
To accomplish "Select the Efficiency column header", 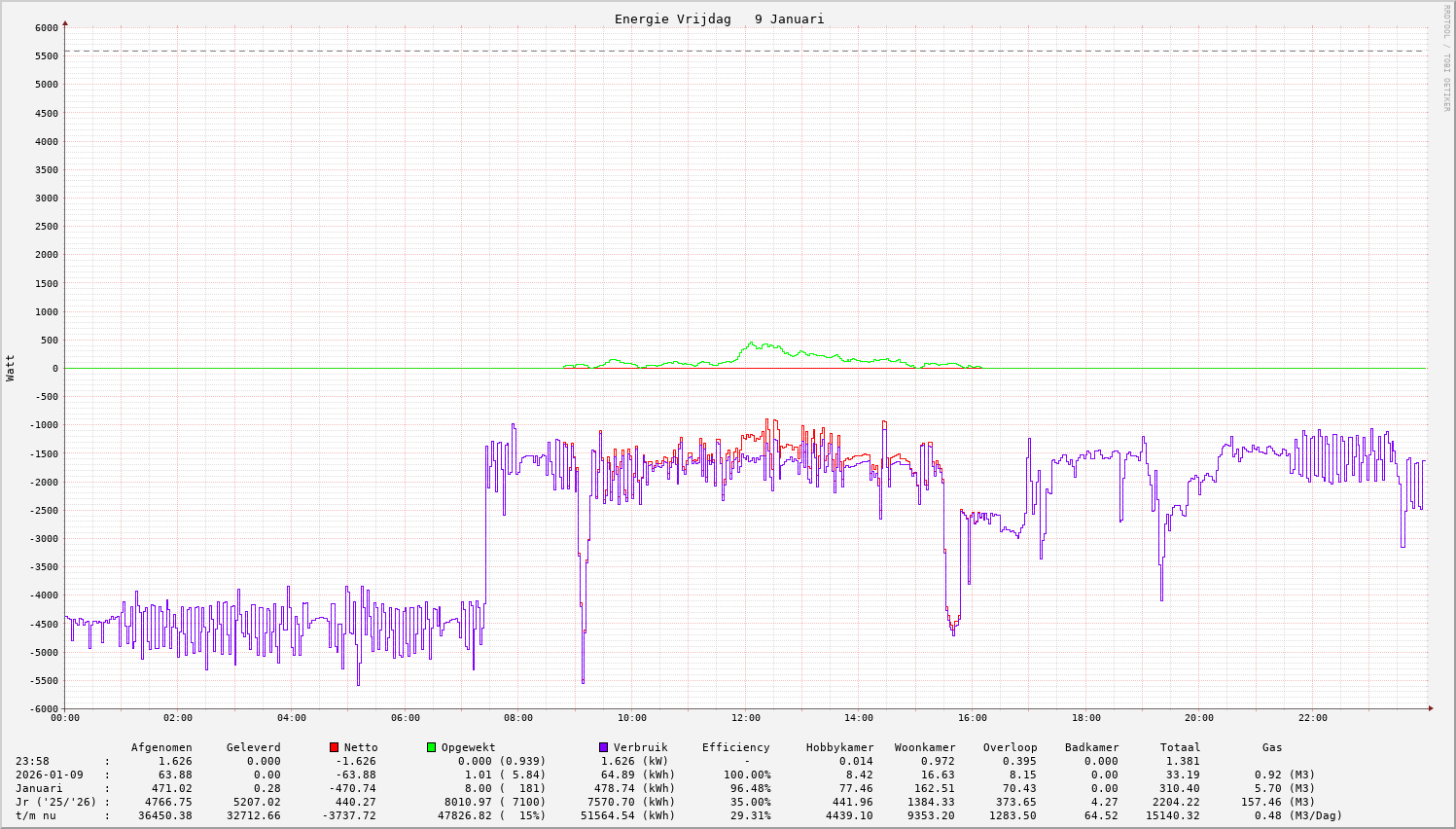I will tap(735, 747).
